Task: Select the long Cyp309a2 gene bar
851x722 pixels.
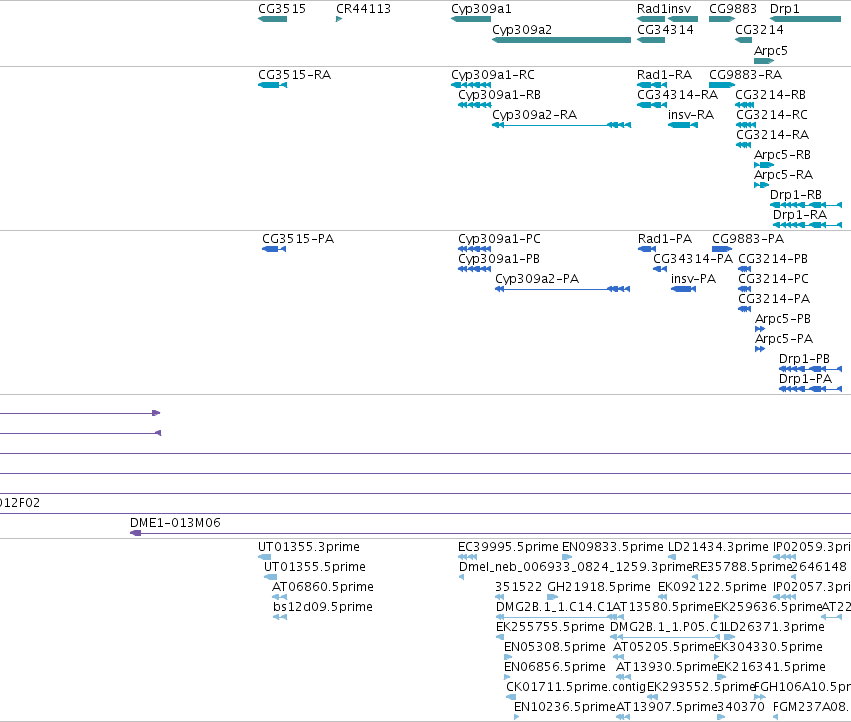Action: click(561, 40)
